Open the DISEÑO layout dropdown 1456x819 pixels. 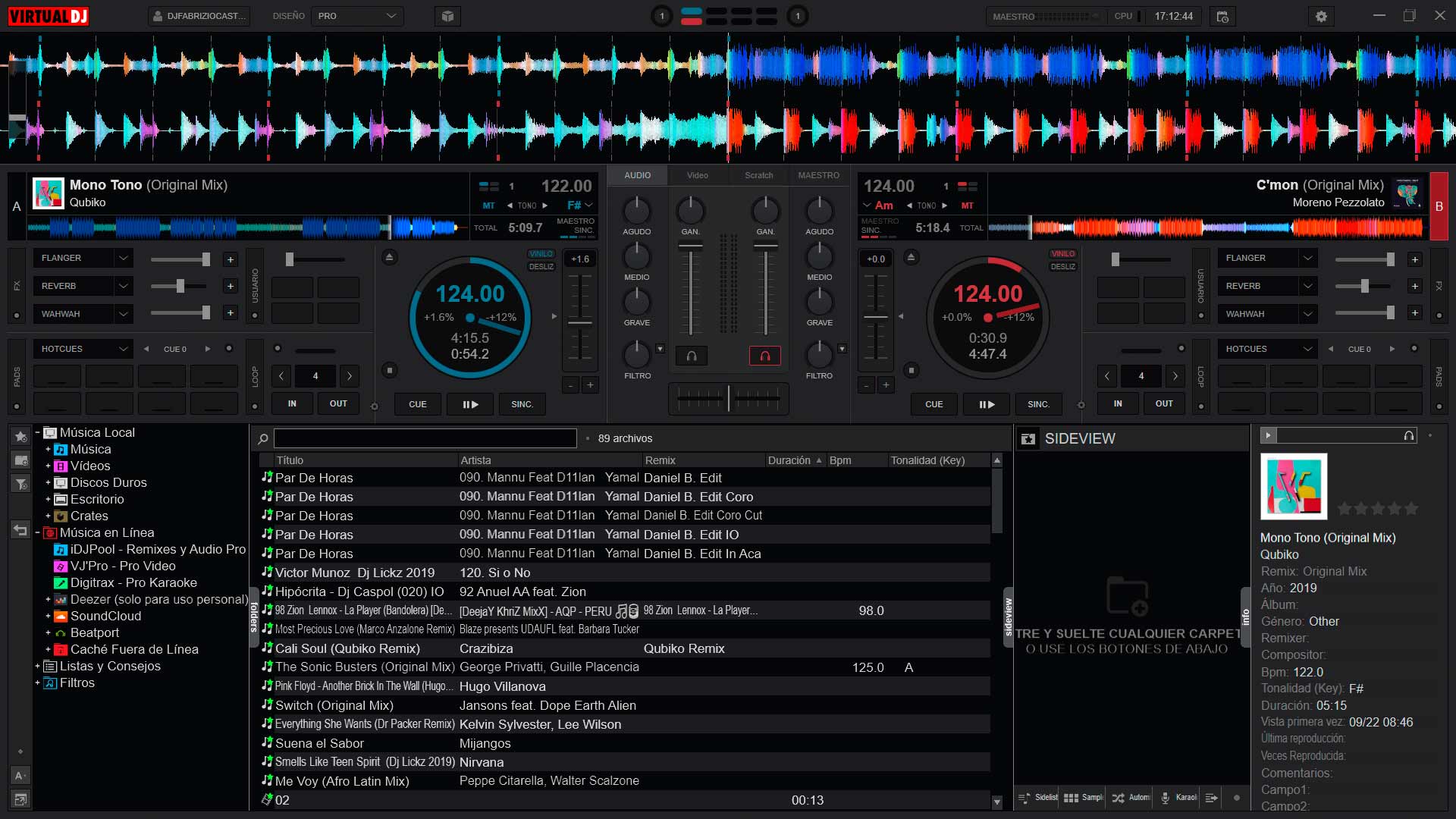pyautogui.click(x=356, y=15)
